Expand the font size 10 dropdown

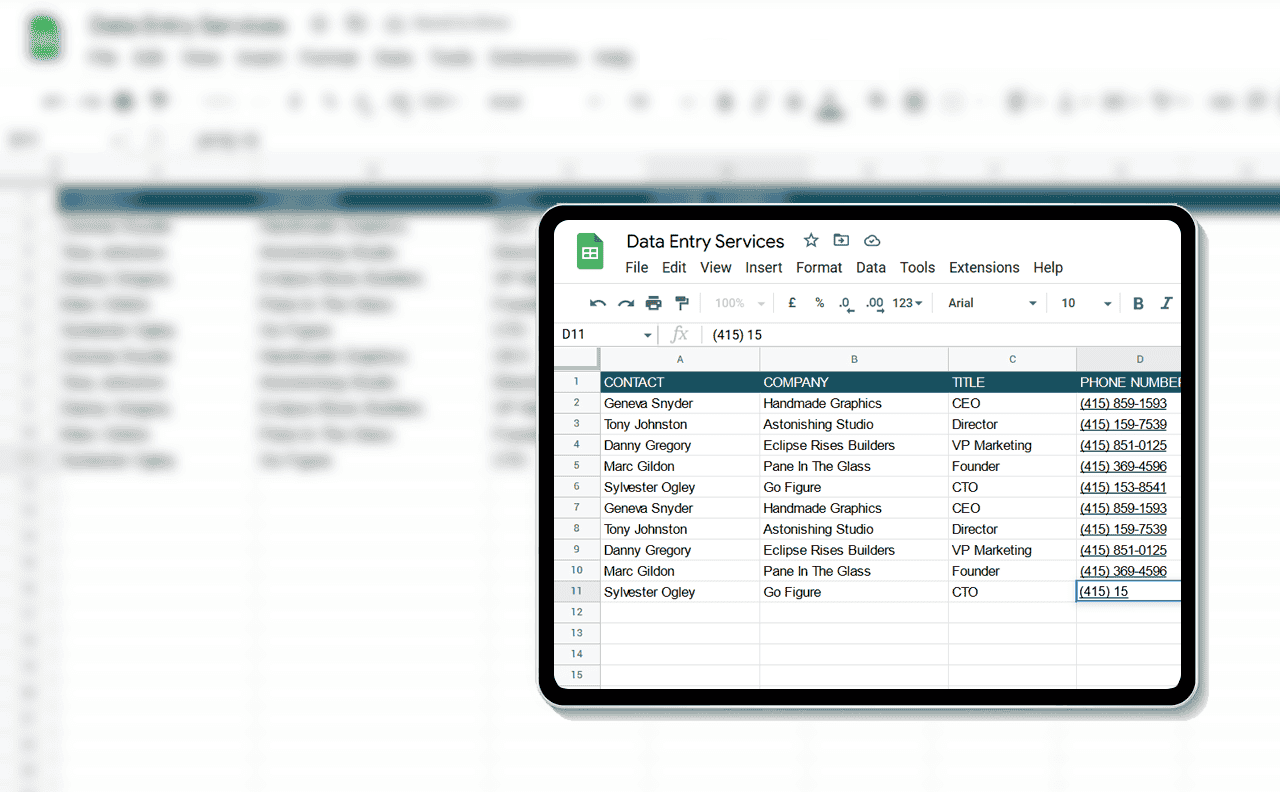click(1086, 303)
